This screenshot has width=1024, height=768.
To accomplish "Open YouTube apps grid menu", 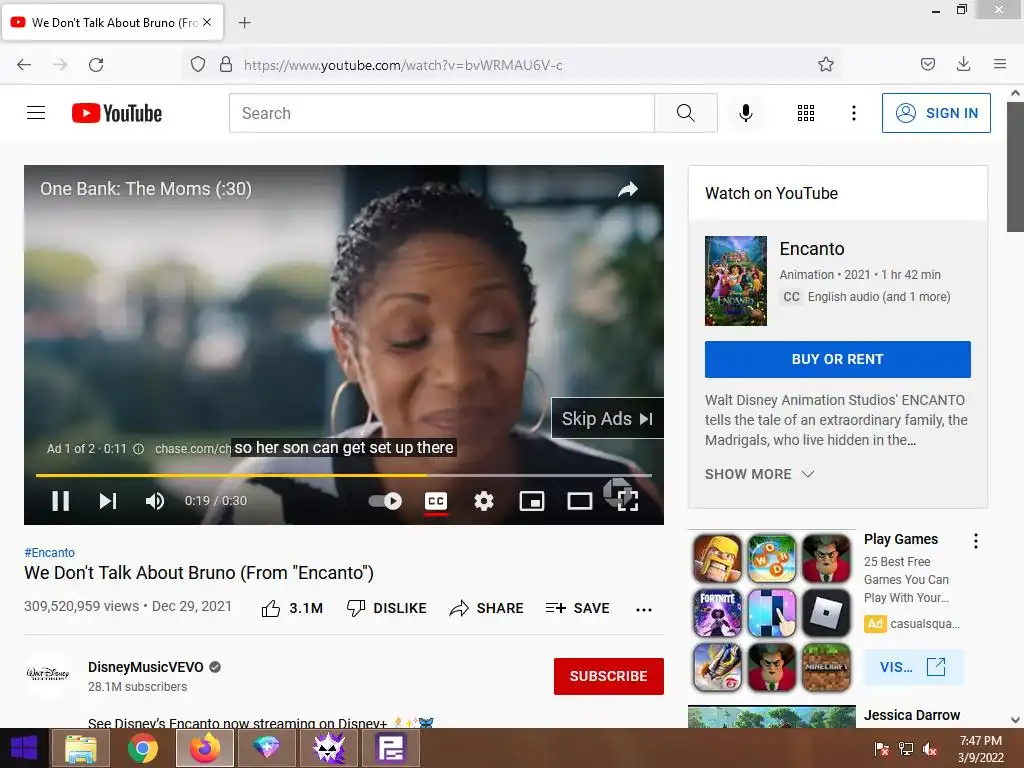I will click(x=806, y=113).
